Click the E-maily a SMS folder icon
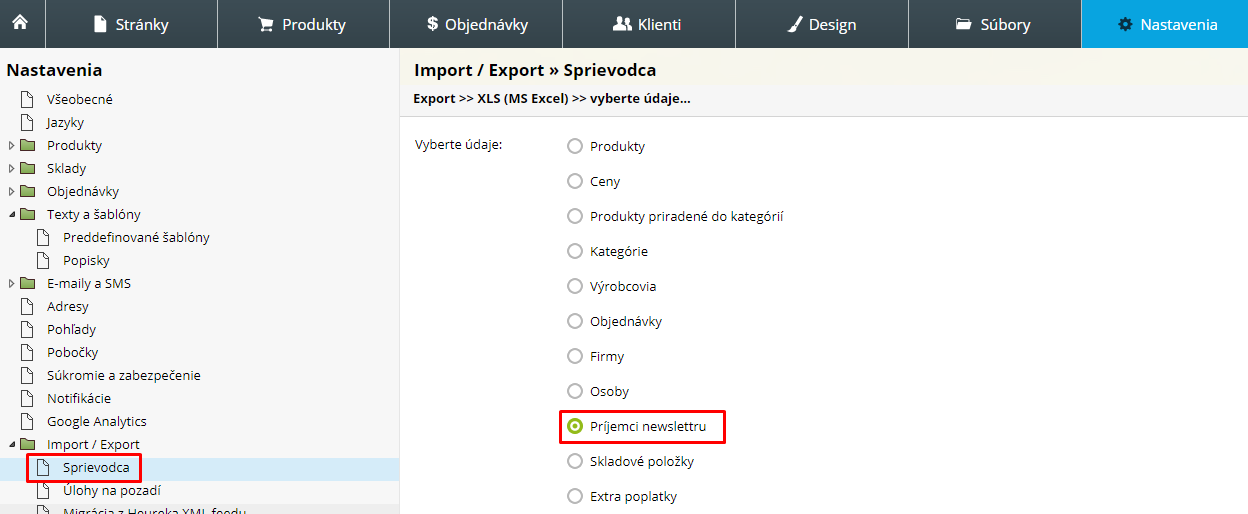1248x514 pixels. click(x=28, y=283)
